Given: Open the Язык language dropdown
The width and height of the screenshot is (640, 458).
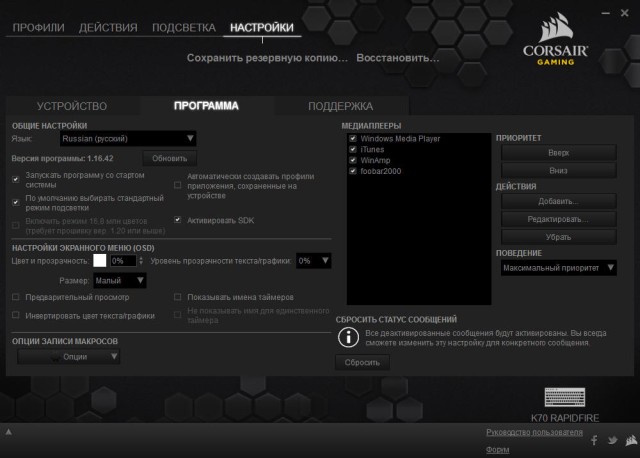Looking at the screenshot, I should tap(128, 138).
